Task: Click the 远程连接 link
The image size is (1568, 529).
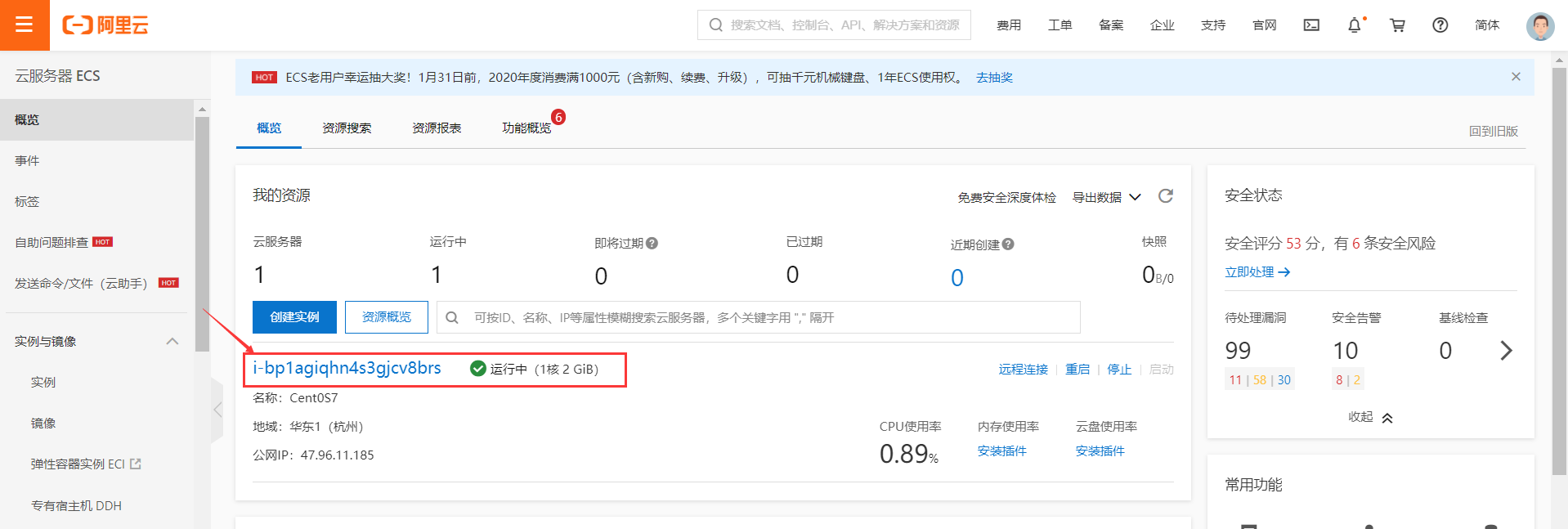Action: (x=1023, y=370)
